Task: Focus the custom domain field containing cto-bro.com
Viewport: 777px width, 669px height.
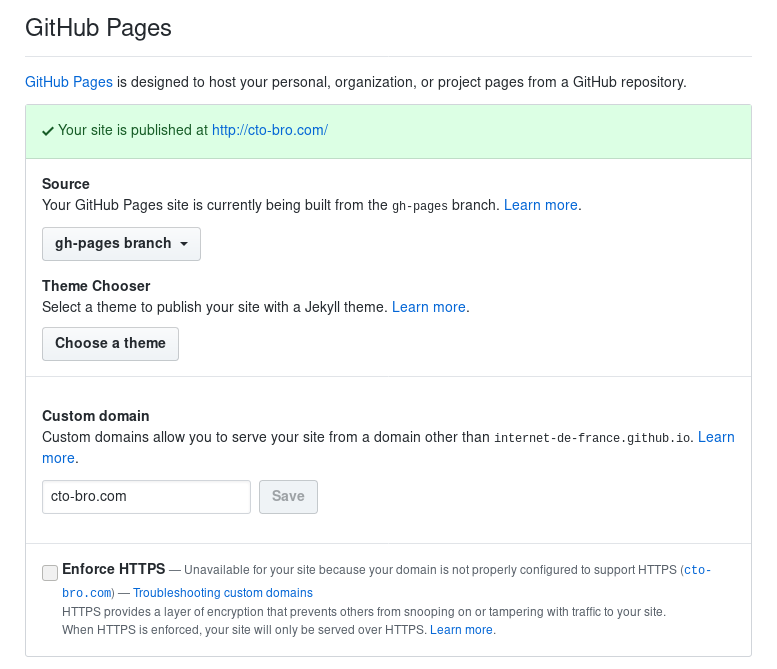Action: coord(146,497)
